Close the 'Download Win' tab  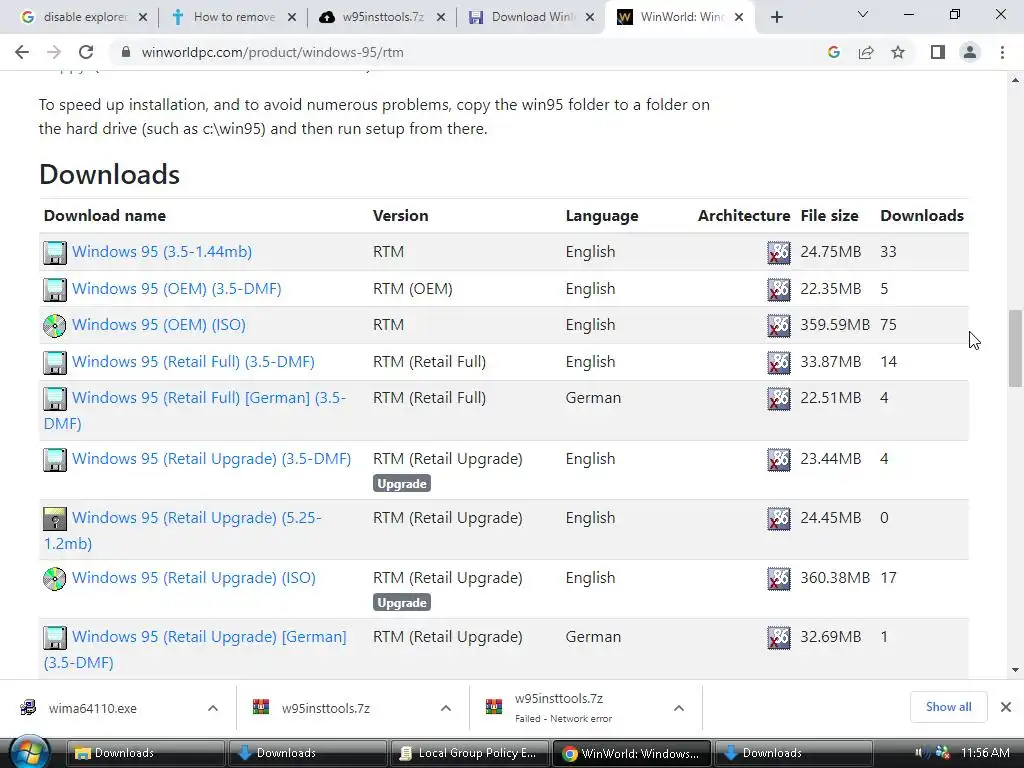tap(590, 17)
